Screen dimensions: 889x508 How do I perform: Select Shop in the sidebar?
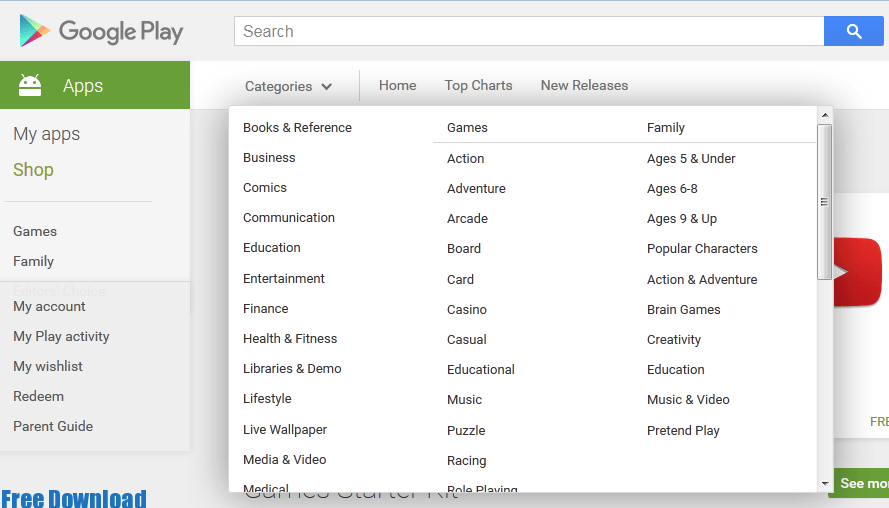point(33,170)
